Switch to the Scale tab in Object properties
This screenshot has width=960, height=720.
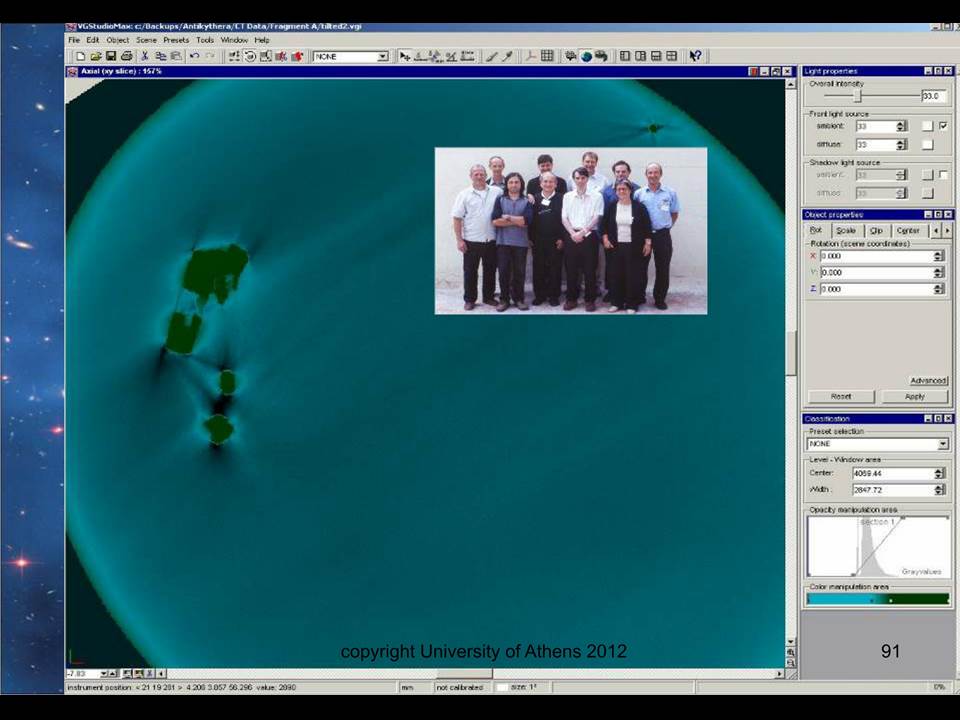[x=846, y=231]
